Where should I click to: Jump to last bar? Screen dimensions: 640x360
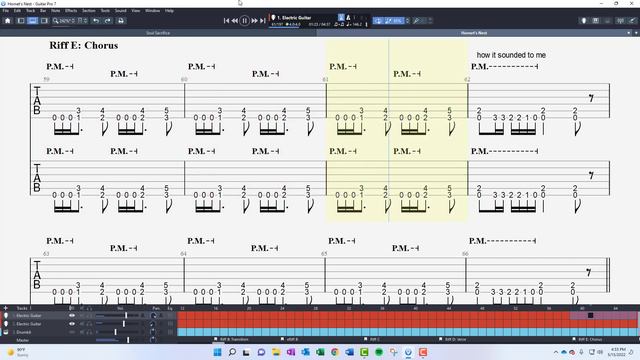coord(262,21)
